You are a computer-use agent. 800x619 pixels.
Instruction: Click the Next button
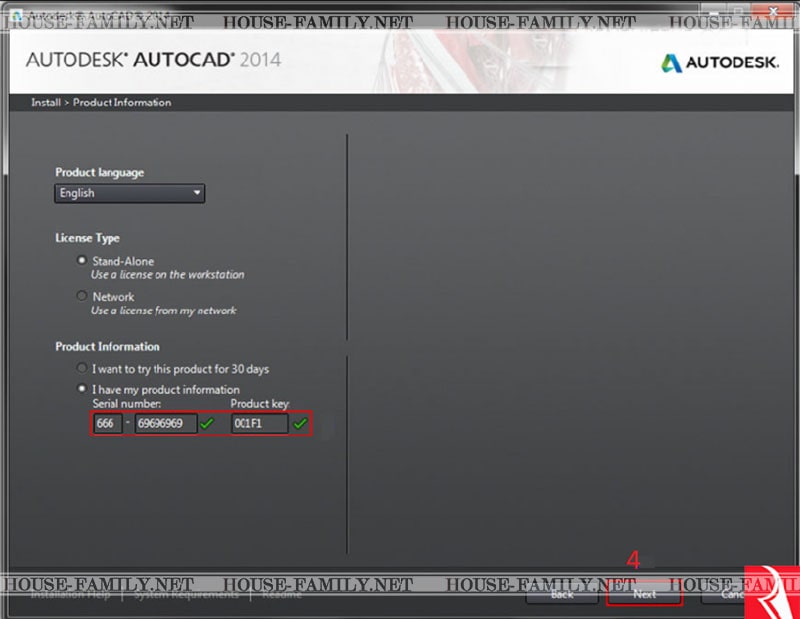(644, 595)
